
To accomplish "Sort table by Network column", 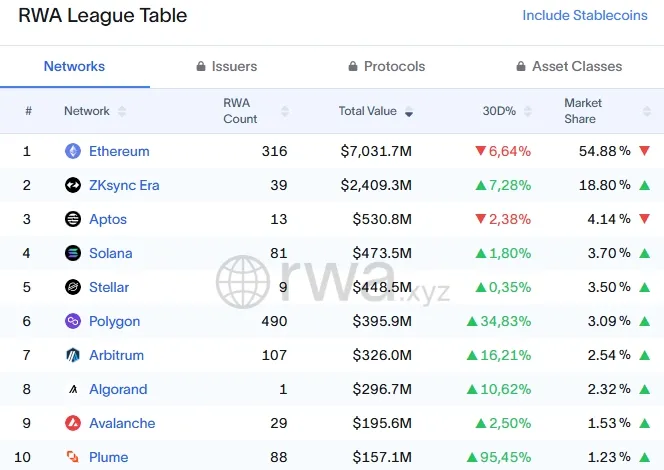I will click(x=87, y=111).
